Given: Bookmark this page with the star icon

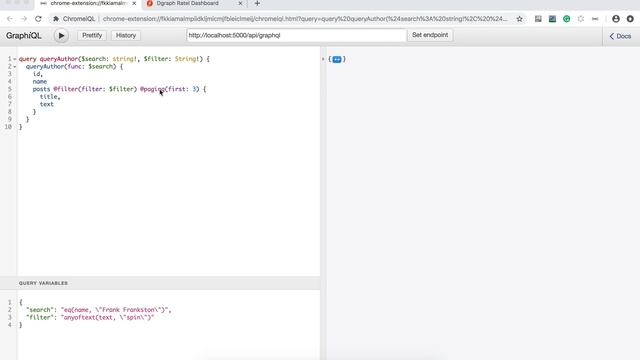Looking at the screenshot, I should 519,19.
